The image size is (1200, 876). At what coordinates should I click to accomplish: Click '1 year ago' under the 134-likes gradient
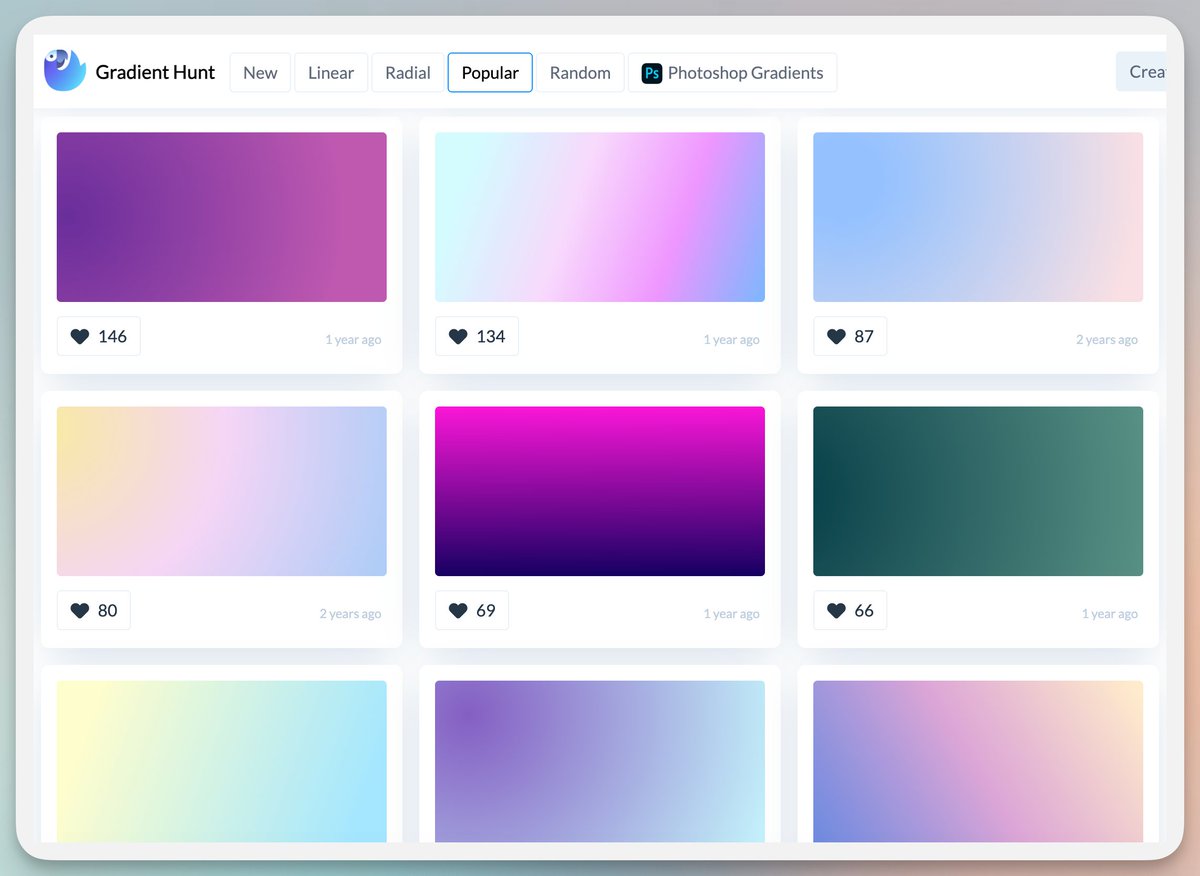731,340
